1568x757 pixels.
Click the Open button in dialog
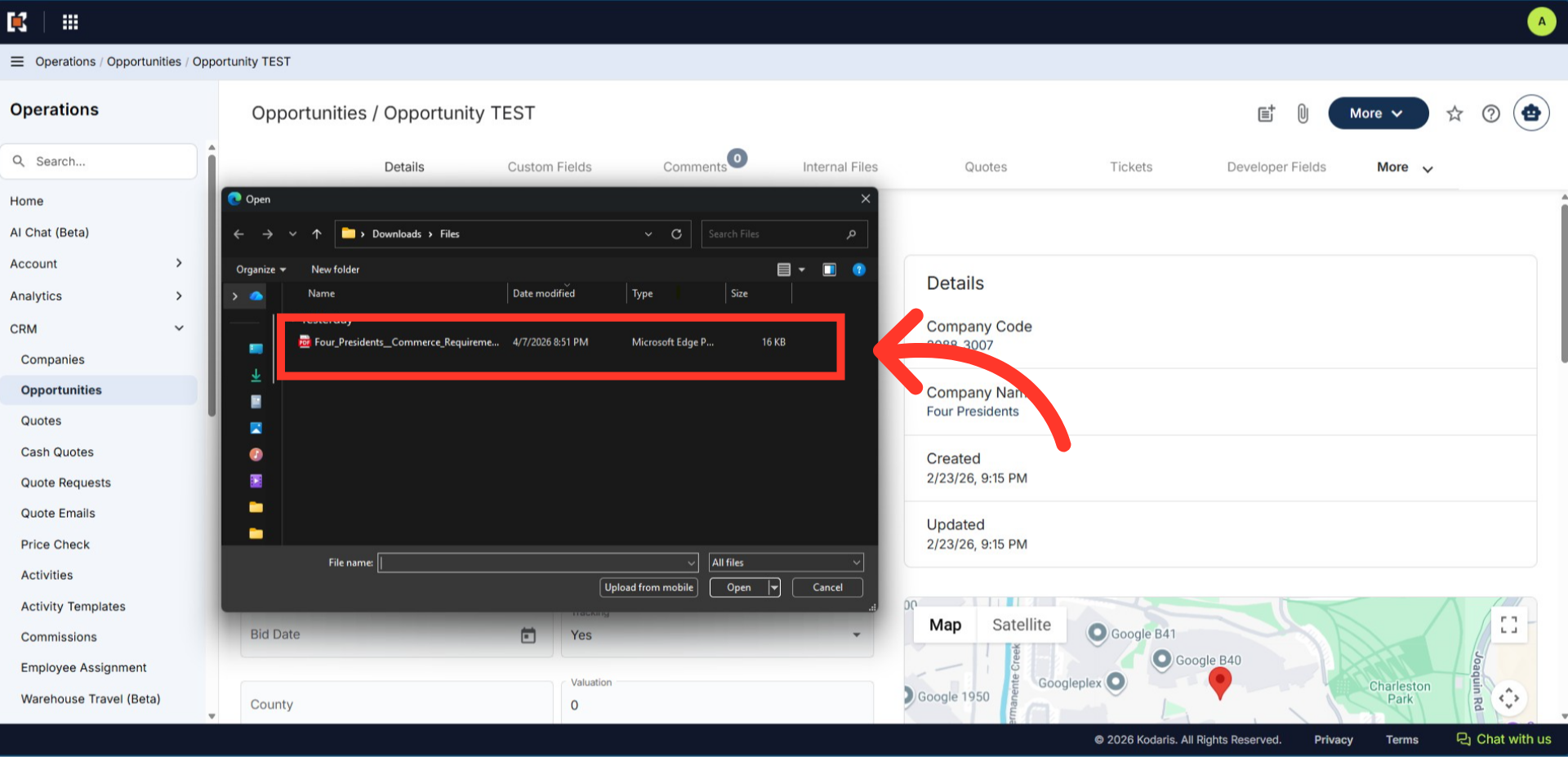(x=739, y=588)
